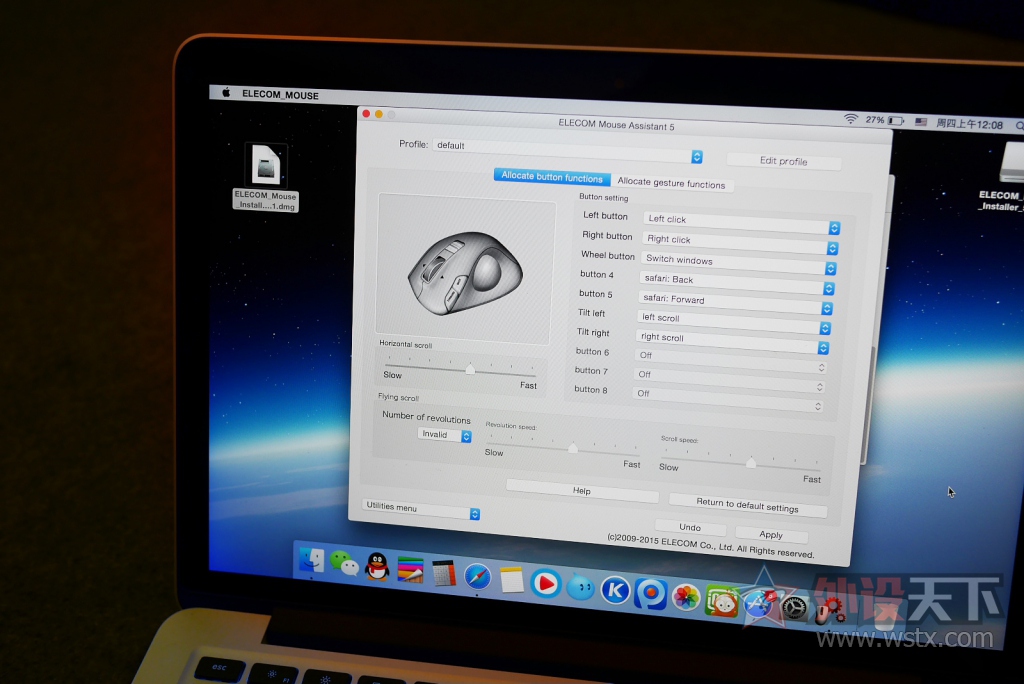Open Finder from the dock
The height and width of the screenshot is (684, 1024).
(x=311, y=560)
